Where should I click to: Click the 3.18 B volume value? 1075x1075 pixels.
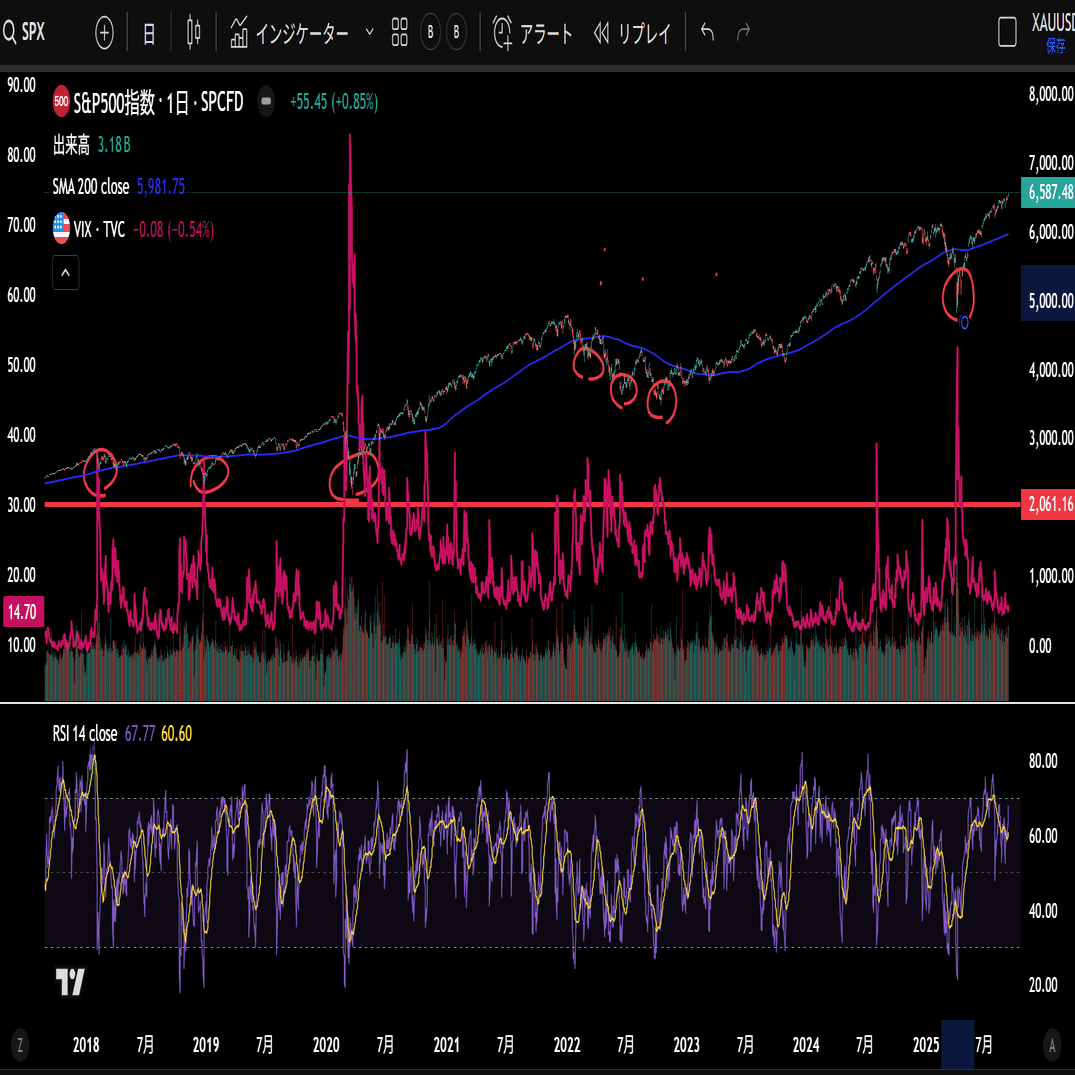click(x=114, y=145)
